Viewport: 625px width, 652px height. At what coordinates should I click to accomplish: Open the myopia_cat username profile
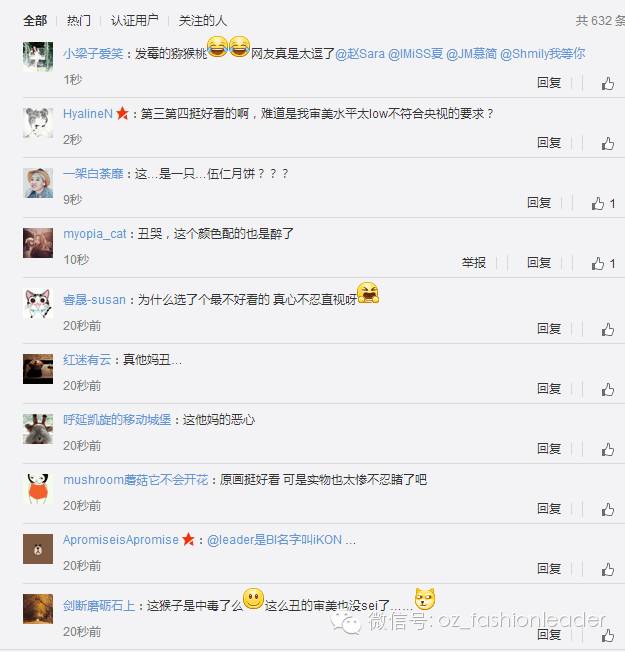coord(94,234)
